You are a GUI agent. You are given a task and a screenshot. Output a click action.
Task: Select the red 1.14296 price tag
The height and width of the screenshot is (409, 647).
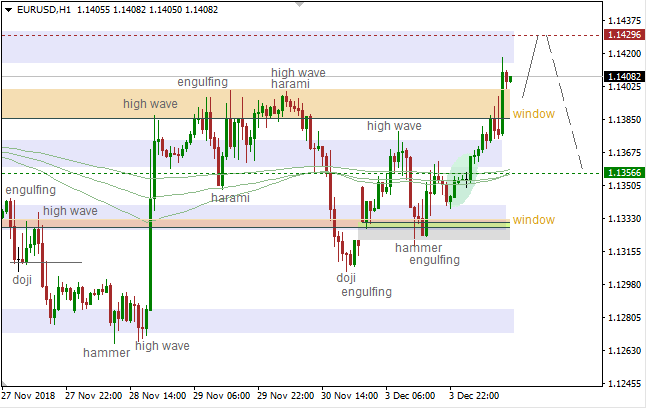coord(623,35)
